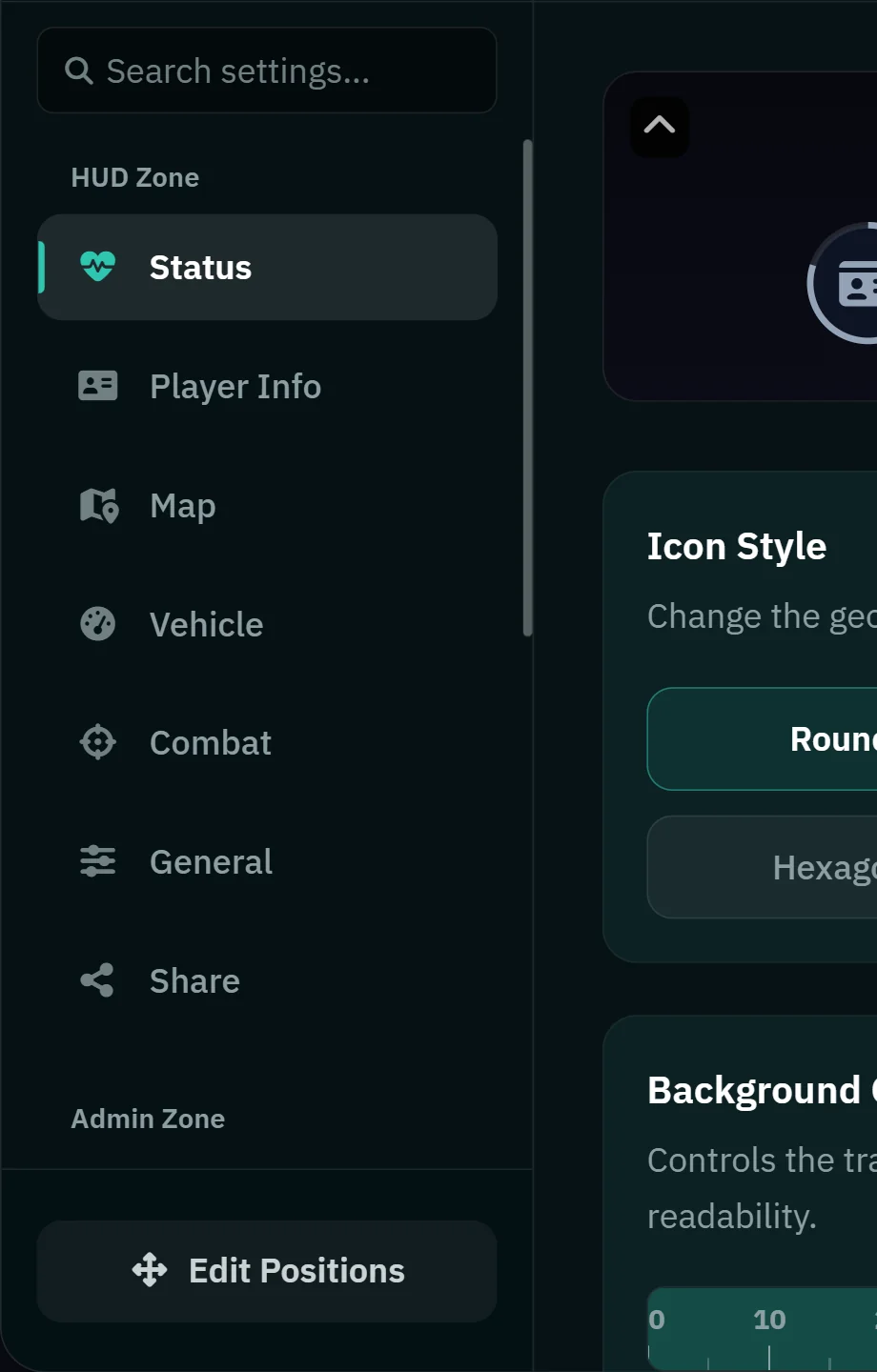The height and width of the screenshot is (1372, 877).
Task: Open the Player Info section
Action: tap(267, 386)
